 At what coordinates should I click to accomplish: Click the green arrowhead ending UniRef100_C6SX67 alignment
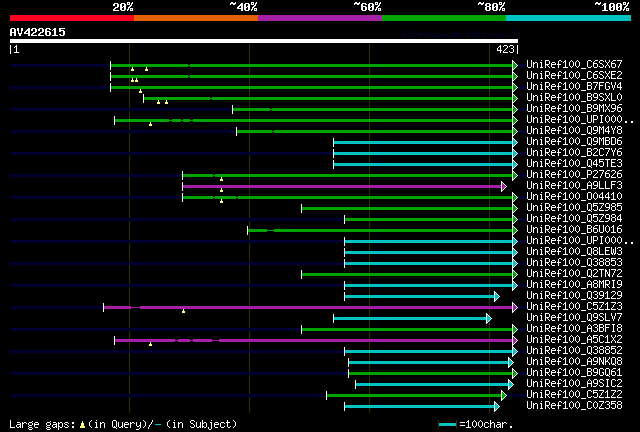click(515, 65)
